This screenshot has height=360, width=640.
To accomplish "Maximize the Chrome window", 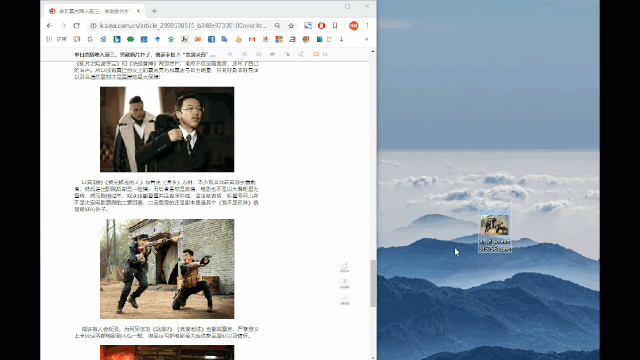I will coord(347,7).
